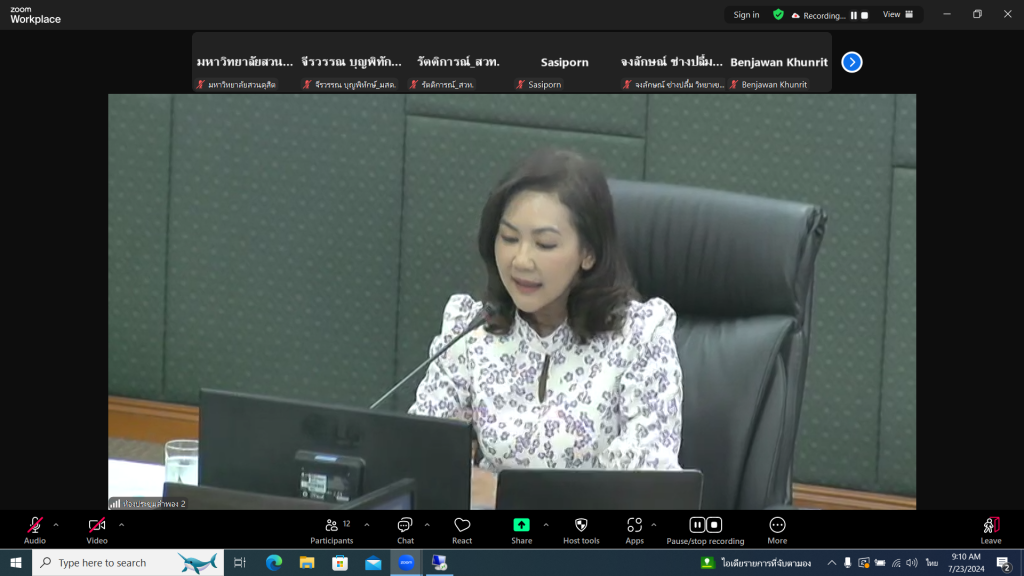Expand audio options arrow next to Audio
Viewport: 1024px width, 576px height.
pos(56,524)
